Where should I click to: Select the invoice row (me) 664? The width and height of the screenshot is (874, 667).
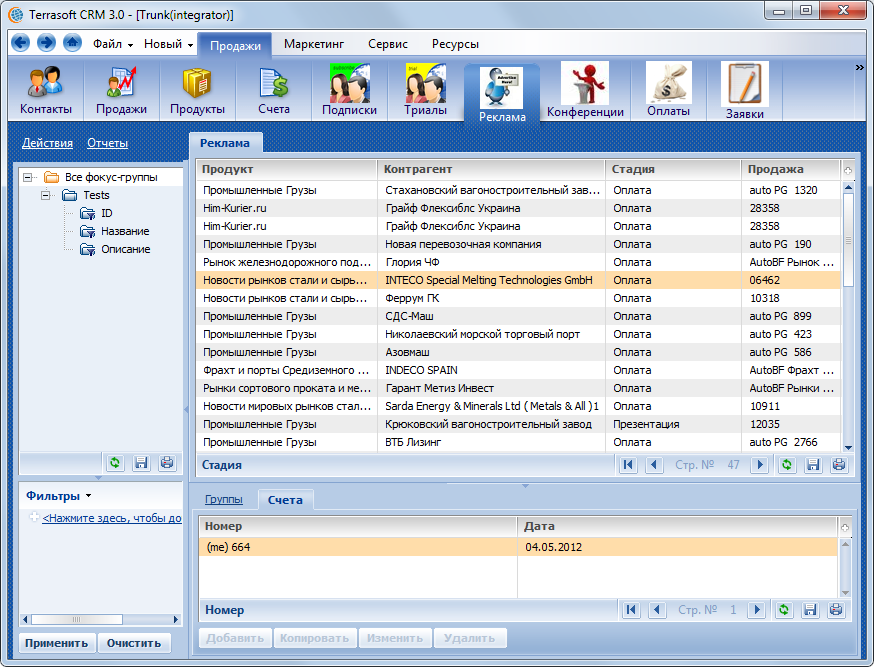click(x=518, y=547)
